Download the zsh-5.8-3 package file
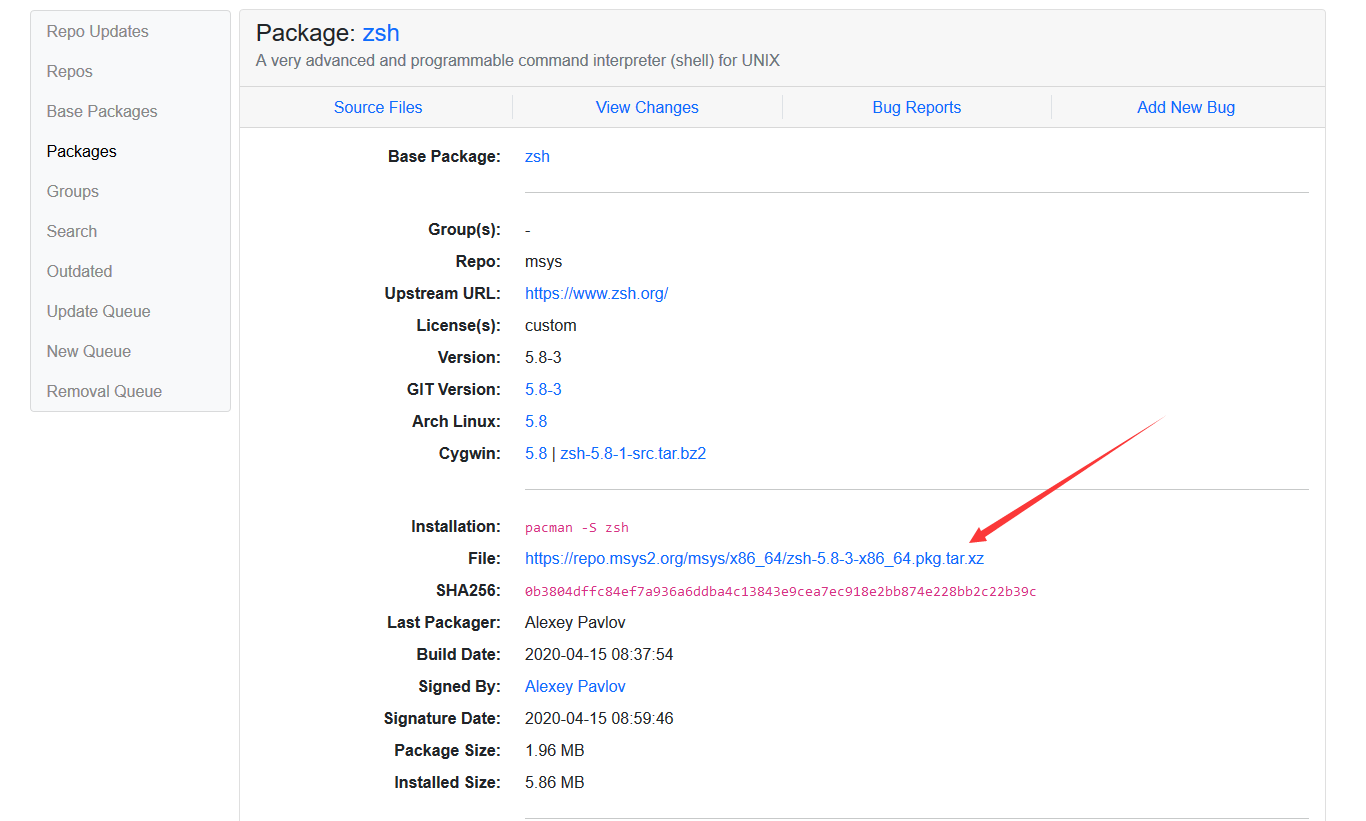 tap(754, 559)
